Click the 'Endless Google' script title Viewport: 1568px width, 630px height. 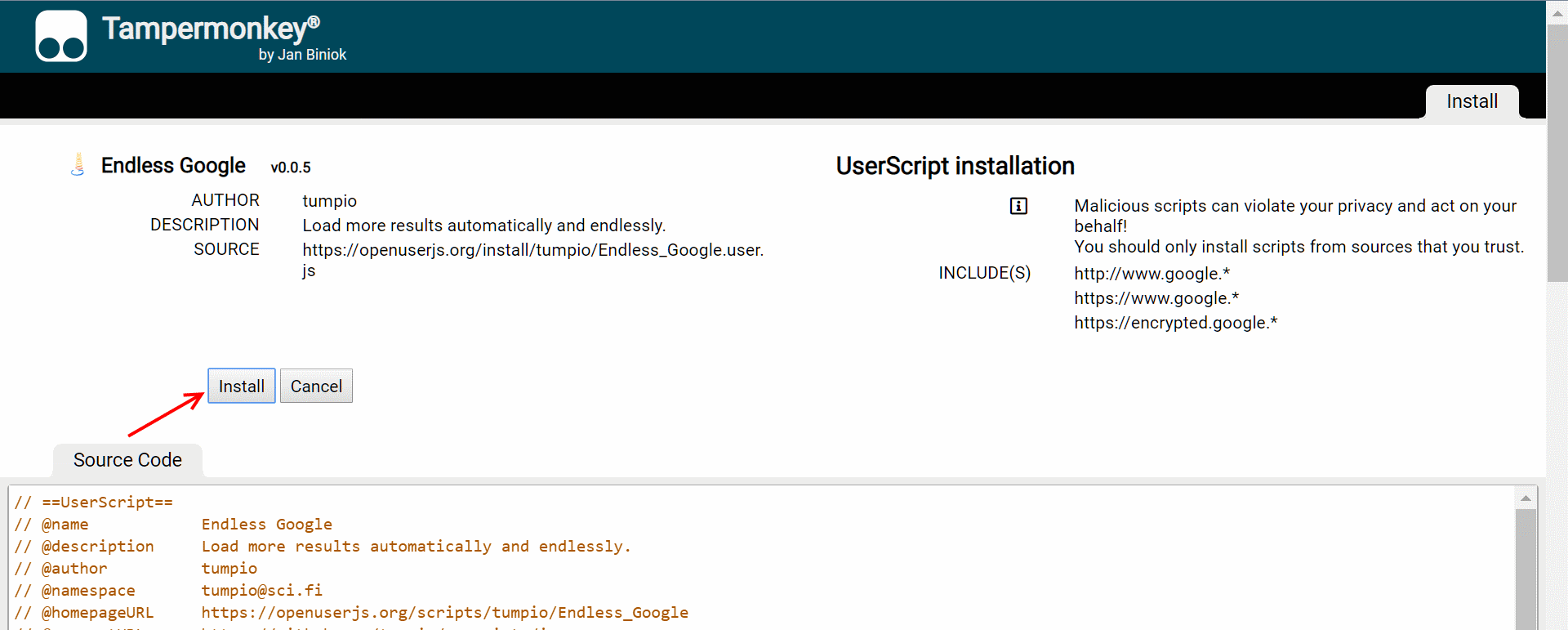(x=173, y=165)
